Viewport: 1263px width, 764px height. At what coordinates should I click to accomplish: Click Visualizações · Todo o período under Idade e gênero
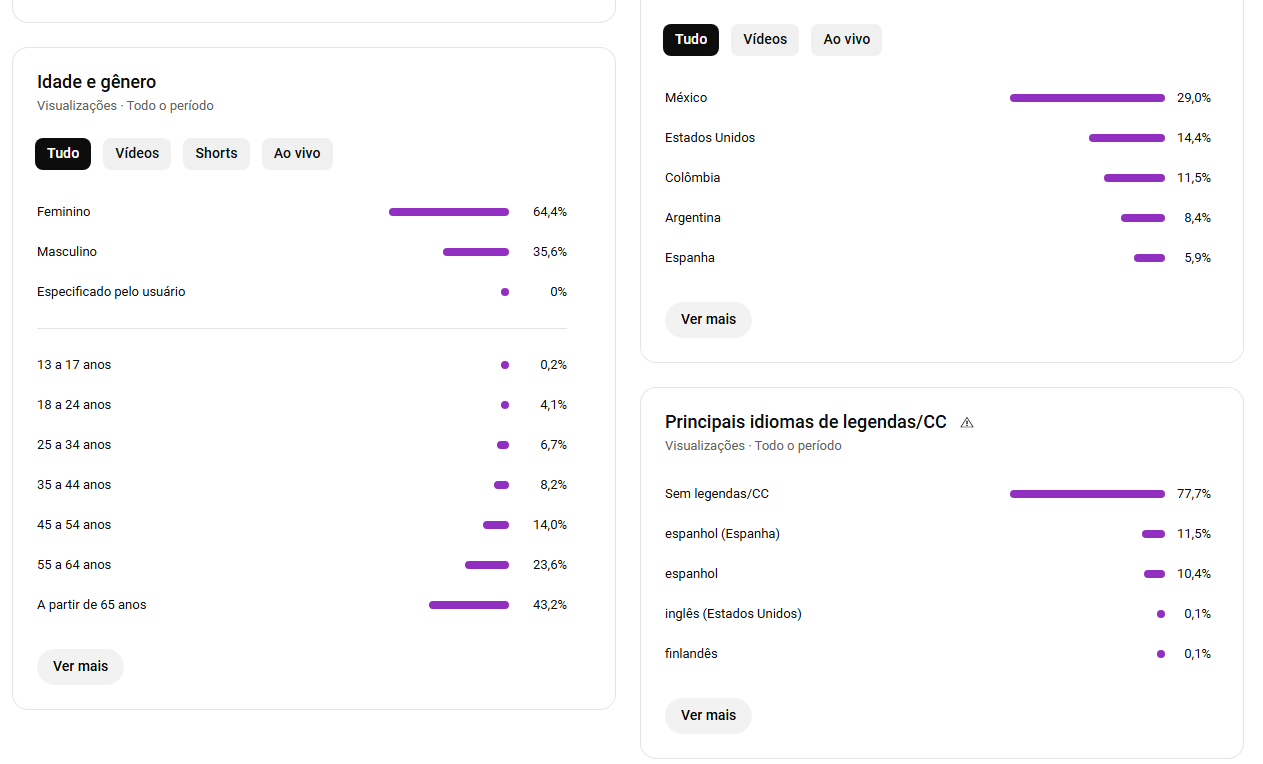coord(125,106)
